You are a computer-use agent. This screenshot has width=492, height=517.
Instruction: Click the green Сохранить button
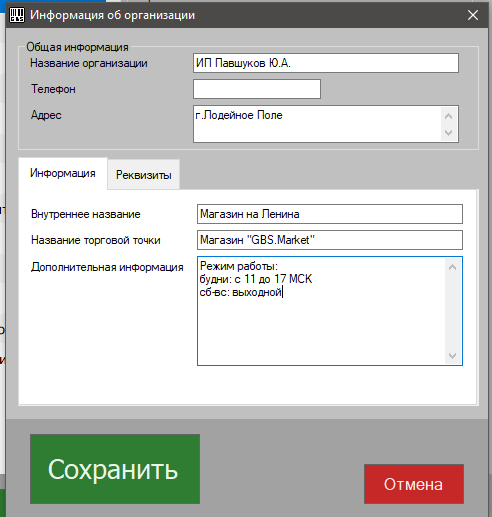click(x=115, y=469)
